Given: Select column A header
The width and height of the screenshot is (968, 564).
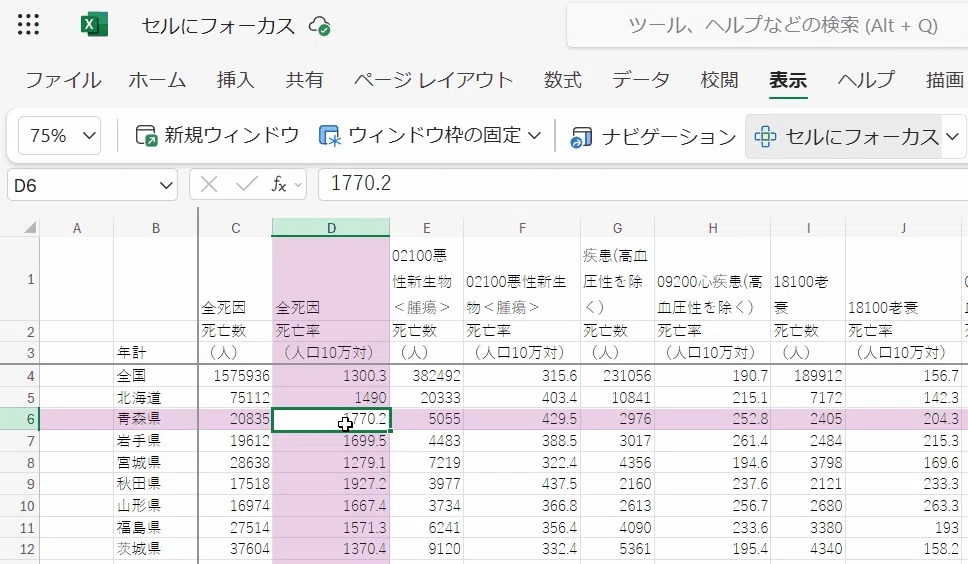Looking at the screenshot, I should (x=77, y=228).
